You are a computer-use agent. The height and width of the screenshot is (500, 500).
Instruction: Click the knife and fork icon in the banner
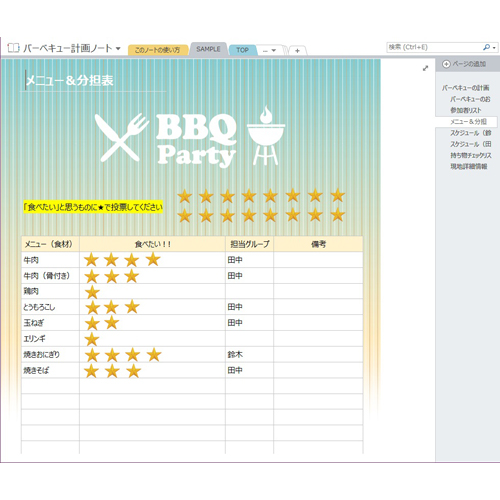(121, 137)
